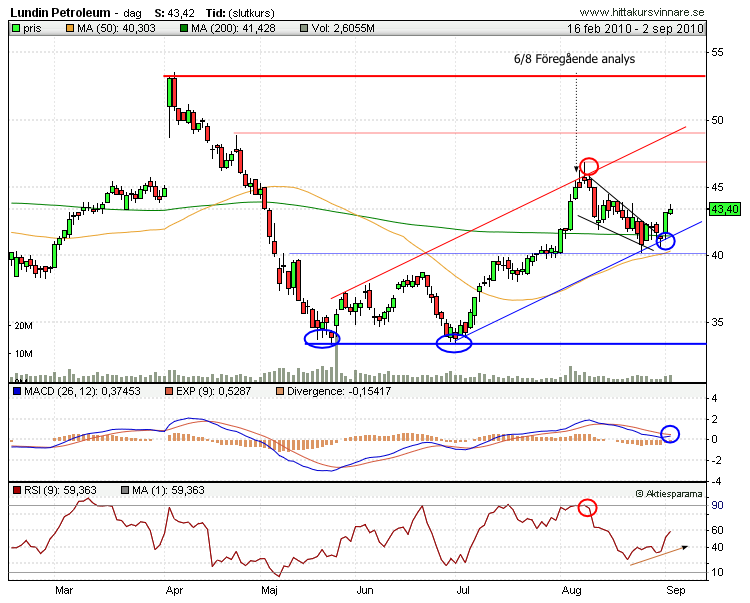750x603 pixels.
Task: Click the blue 90 RSI axis label
Action: [x=717, y=505]
